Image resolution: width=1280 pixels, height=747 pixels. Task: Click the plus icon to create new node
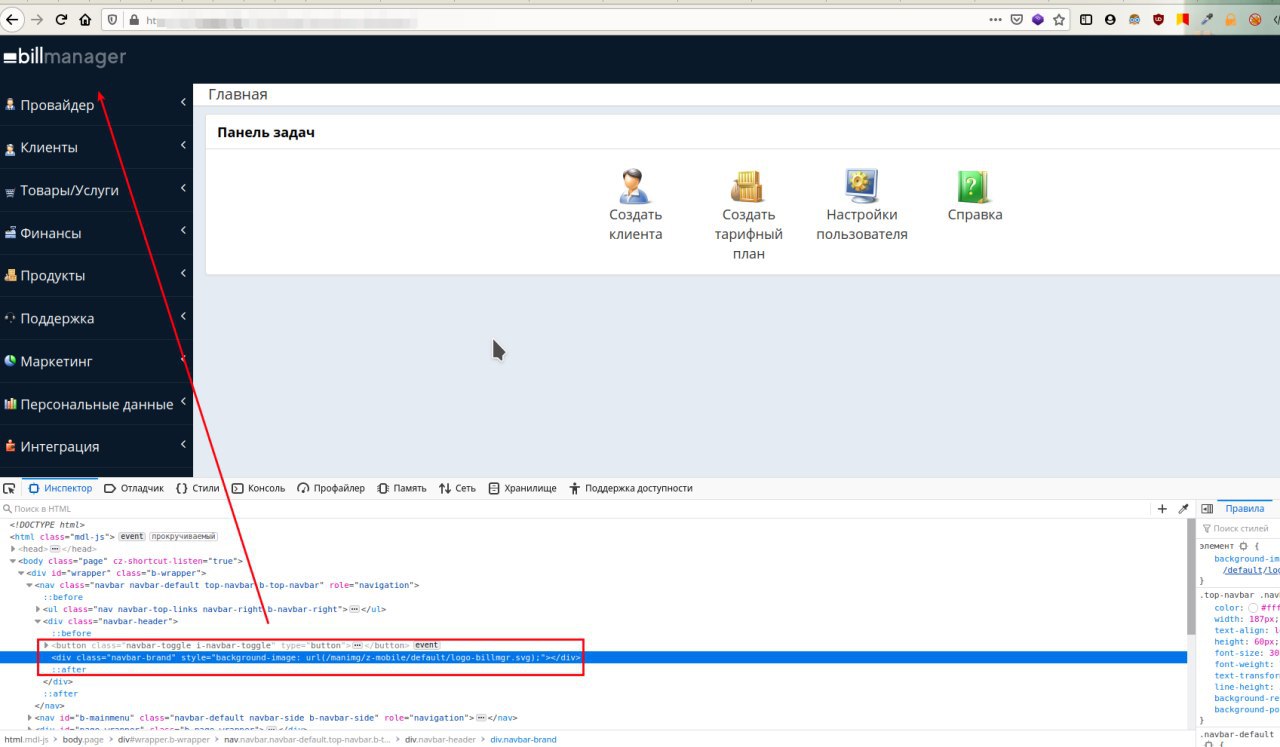(x=1162, y=509)
